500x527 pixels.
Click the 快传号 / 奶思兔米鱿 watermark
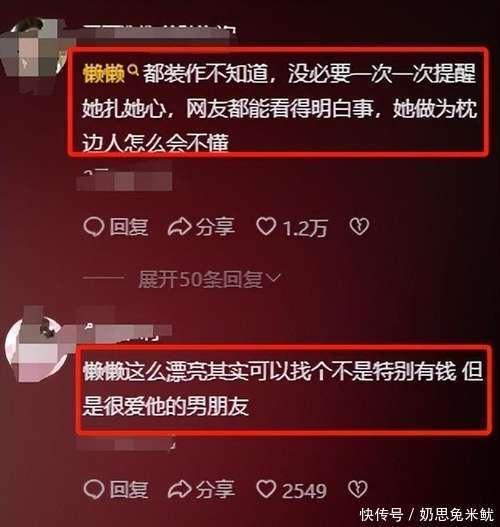tap(427, 515)
